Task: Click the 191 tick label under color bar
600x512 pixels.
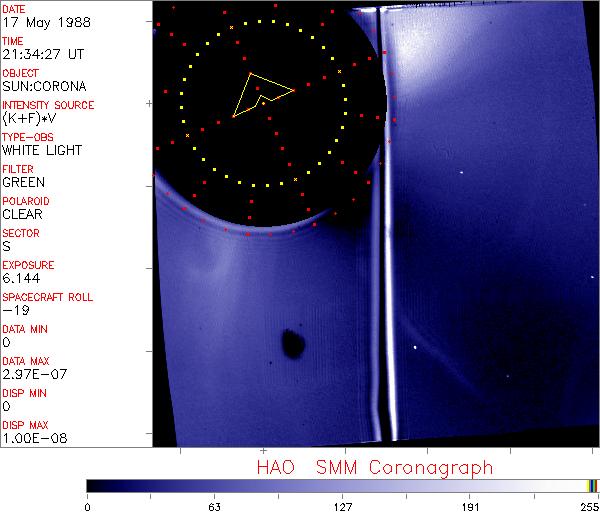Action: click(470, 505)
